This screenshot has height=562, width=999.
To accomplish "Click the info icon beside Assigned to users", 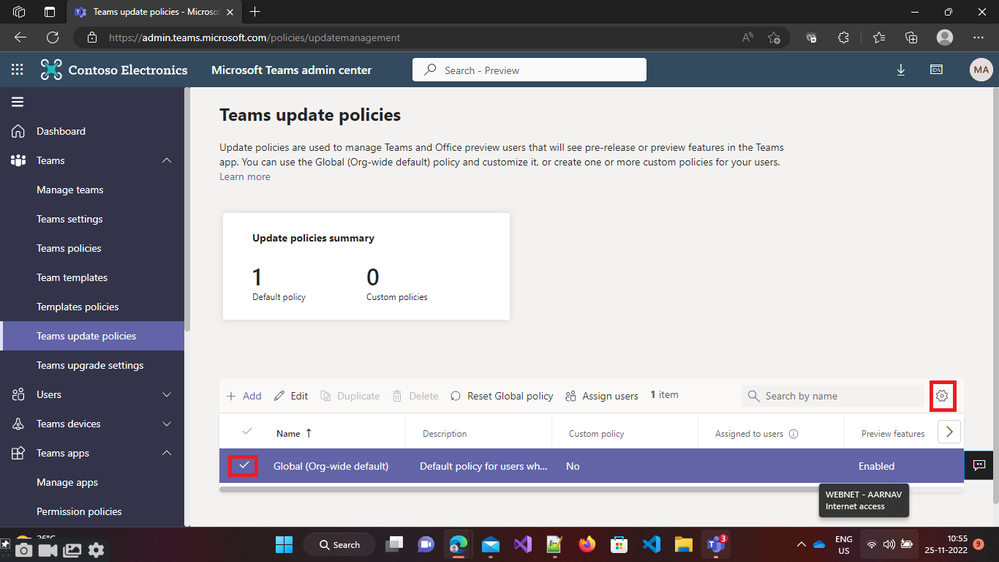I will [x=793, y=434].
